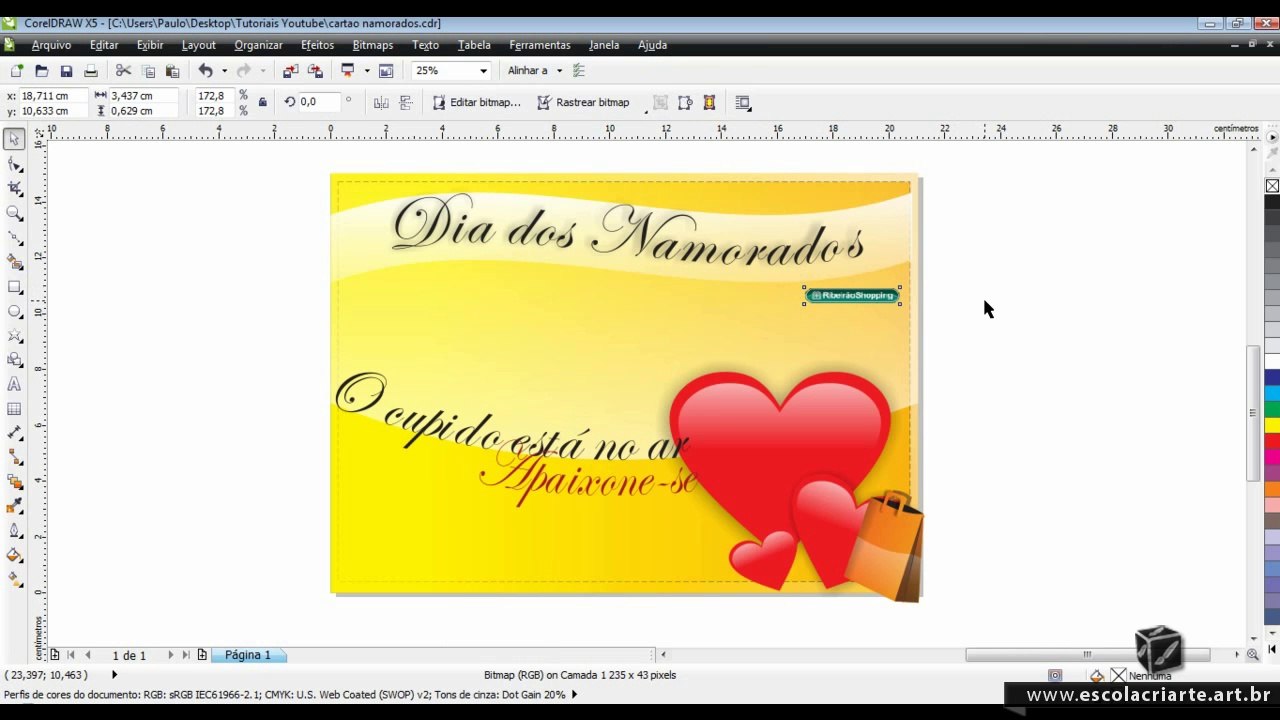Toggle the lock ratio padlock
Viewport: 1280px width, 720px height.
[263, 103]
